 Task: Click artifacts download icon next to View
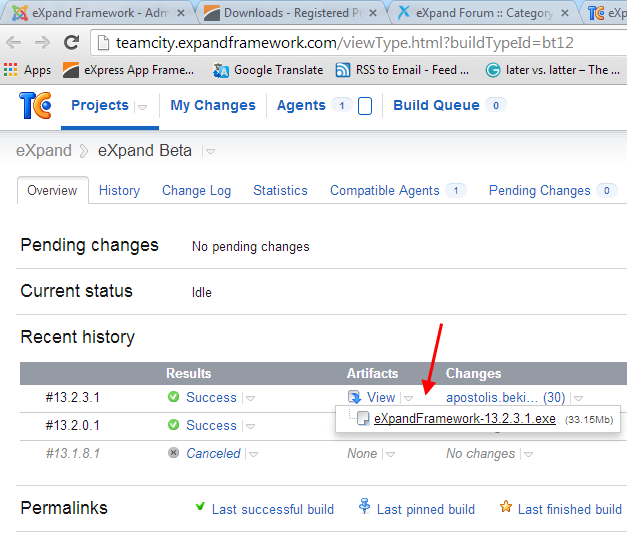(x=355, y=397)
